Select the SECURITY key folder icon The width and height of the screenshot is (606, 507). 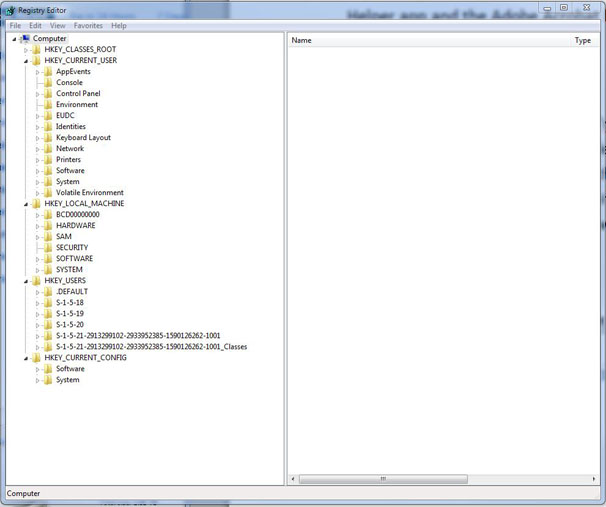[48, 247]
